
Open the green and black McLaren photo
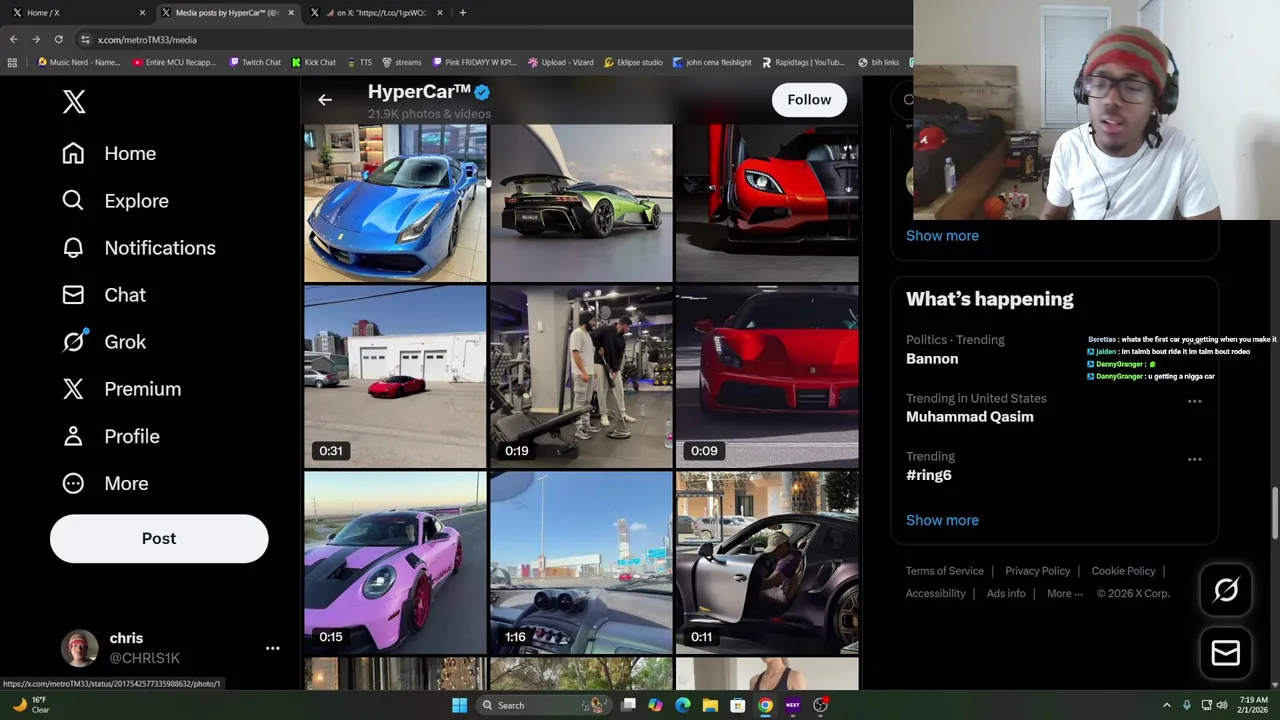(x=581, y=203)
